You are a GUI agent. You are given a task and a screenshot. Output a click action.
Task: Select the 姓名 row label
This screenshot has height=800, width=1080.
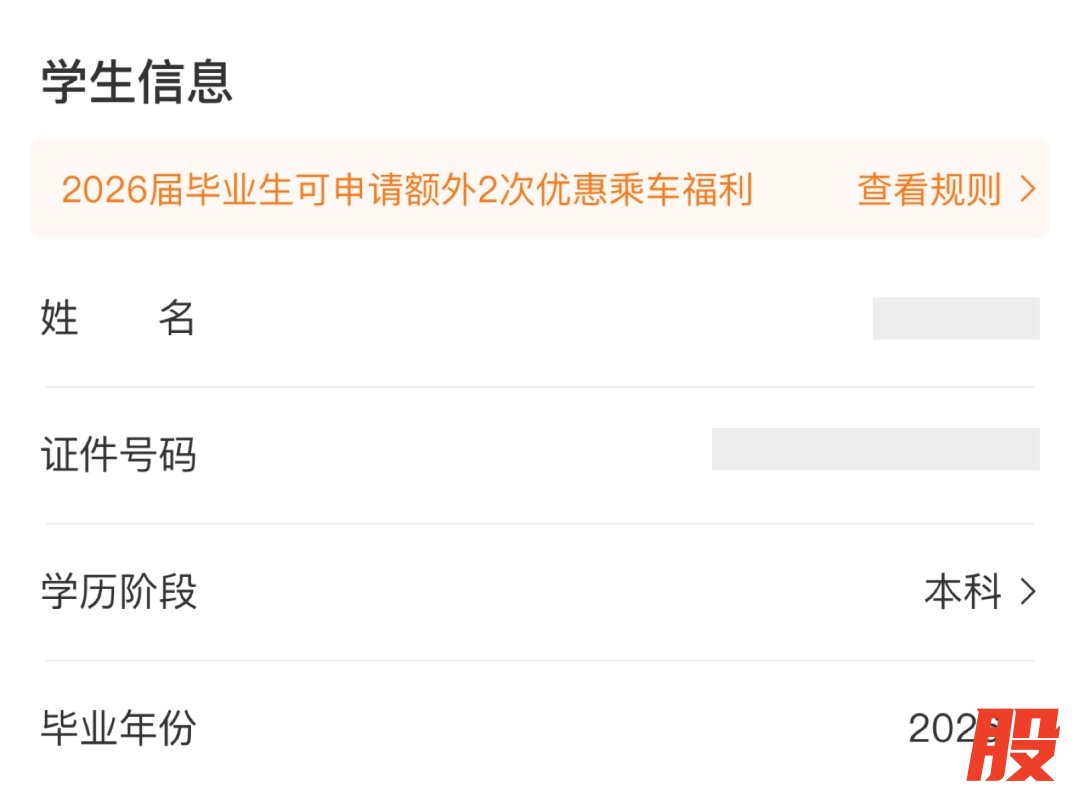(x=117, y=319)
